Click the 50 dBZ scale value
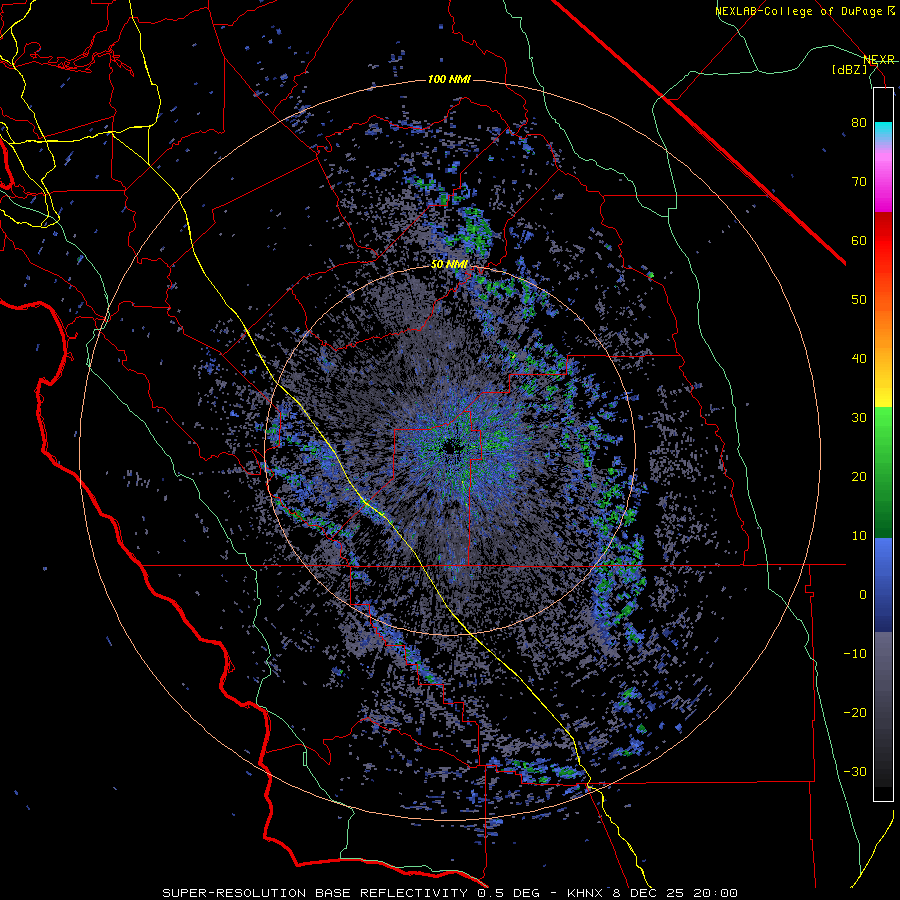Screen dimensions: 900x900 point(859,300)
